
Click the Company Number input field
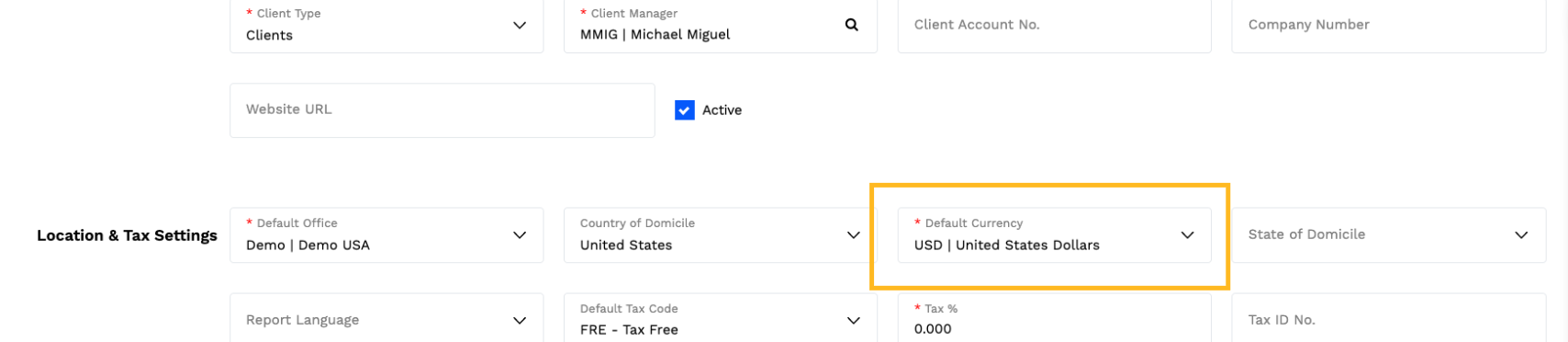(x=1389, y=25)
